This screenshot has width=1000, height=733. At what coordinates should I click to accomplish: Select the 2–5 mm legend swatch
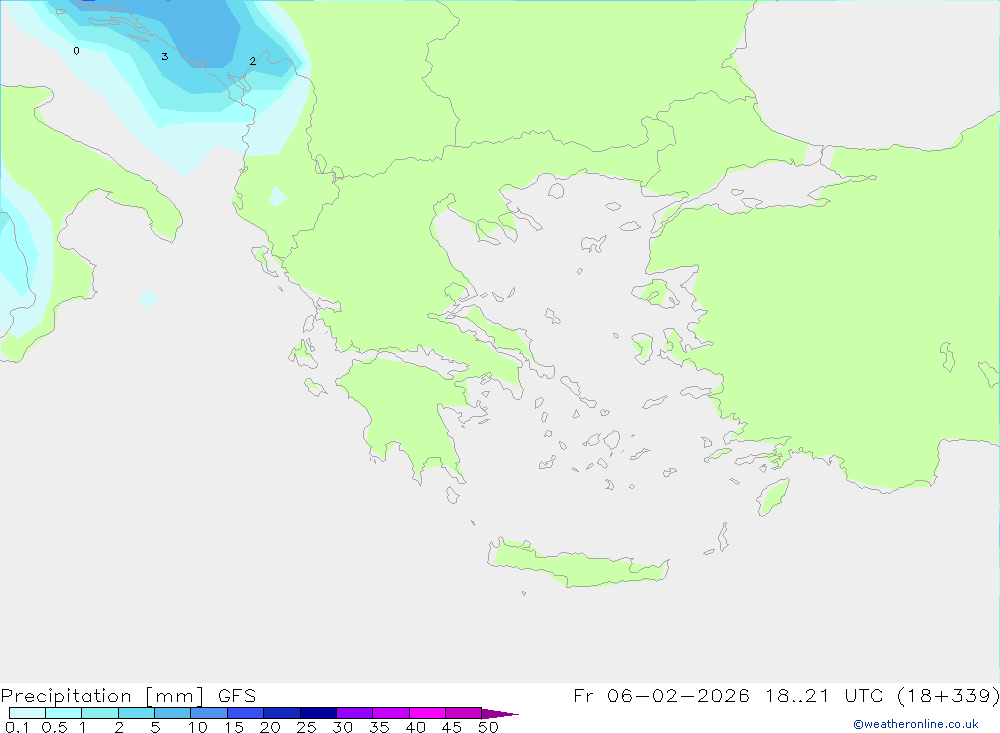(136, 713)
